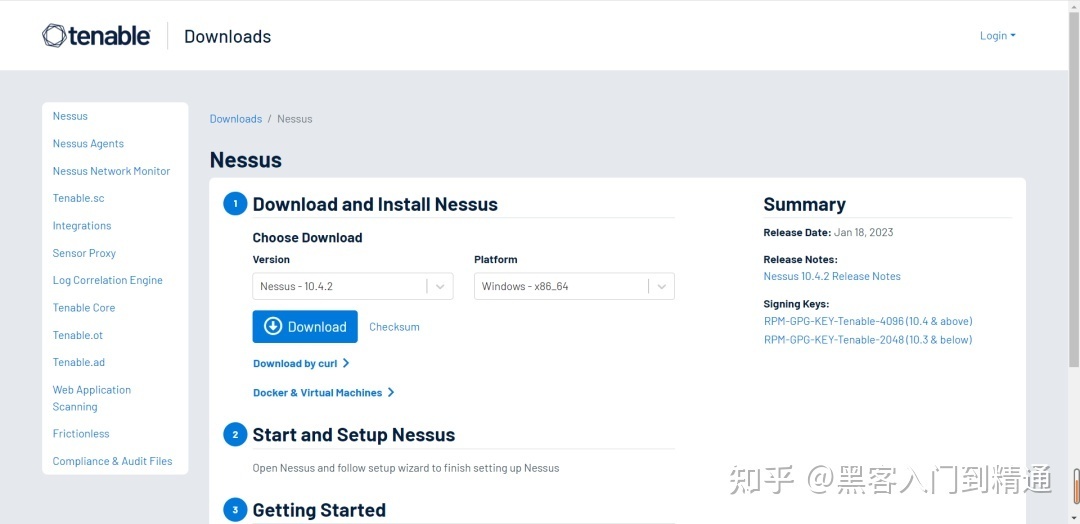Image resolution: width=1080 pixels, height=524 pixels.
Task: Click the Downloads title in the header
Action: coord(227,36)
